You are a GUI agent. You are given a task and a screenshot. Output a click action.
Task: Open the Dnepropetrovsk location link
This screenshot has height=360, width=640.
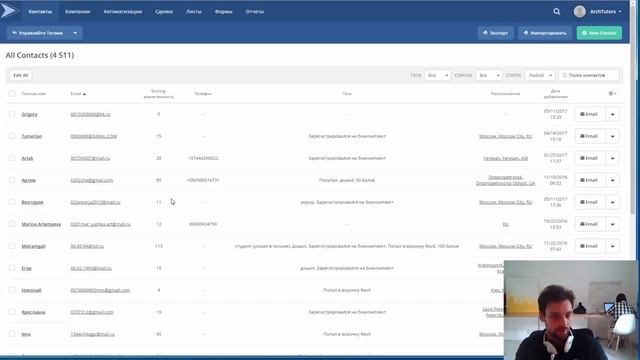[505, 180]
